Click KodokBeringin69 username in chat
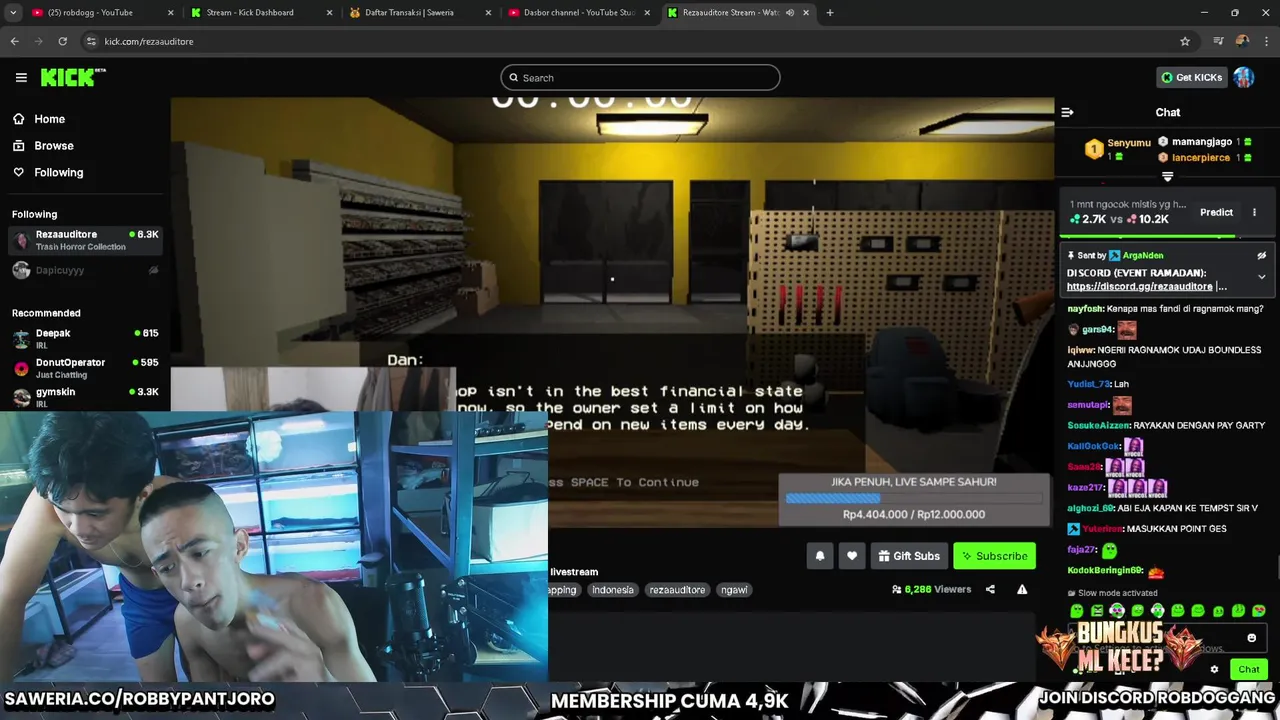 [1104, 570]
